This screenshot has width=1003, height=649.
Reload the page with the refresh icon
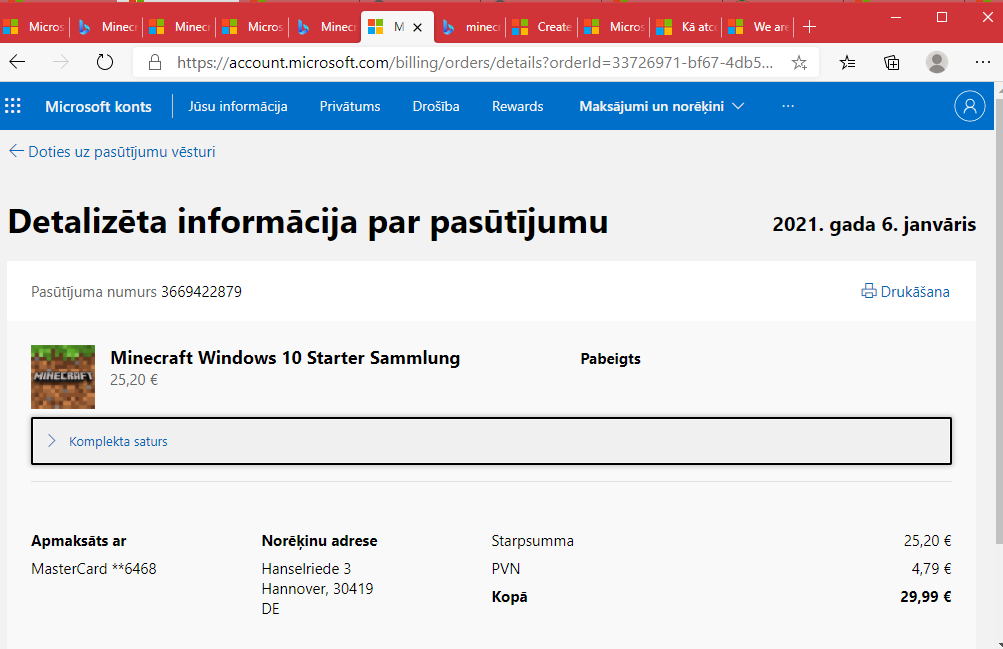click(104, 62)
